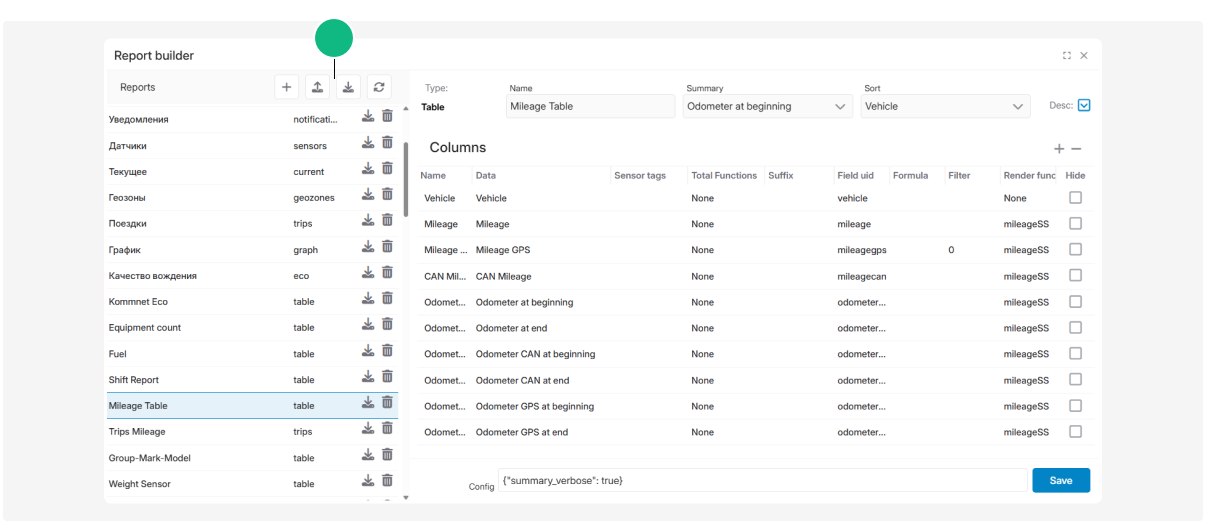This screenshot has width=1206, height=524.
Task: Delete the Fuel report
Action: (x=387, y=350)
